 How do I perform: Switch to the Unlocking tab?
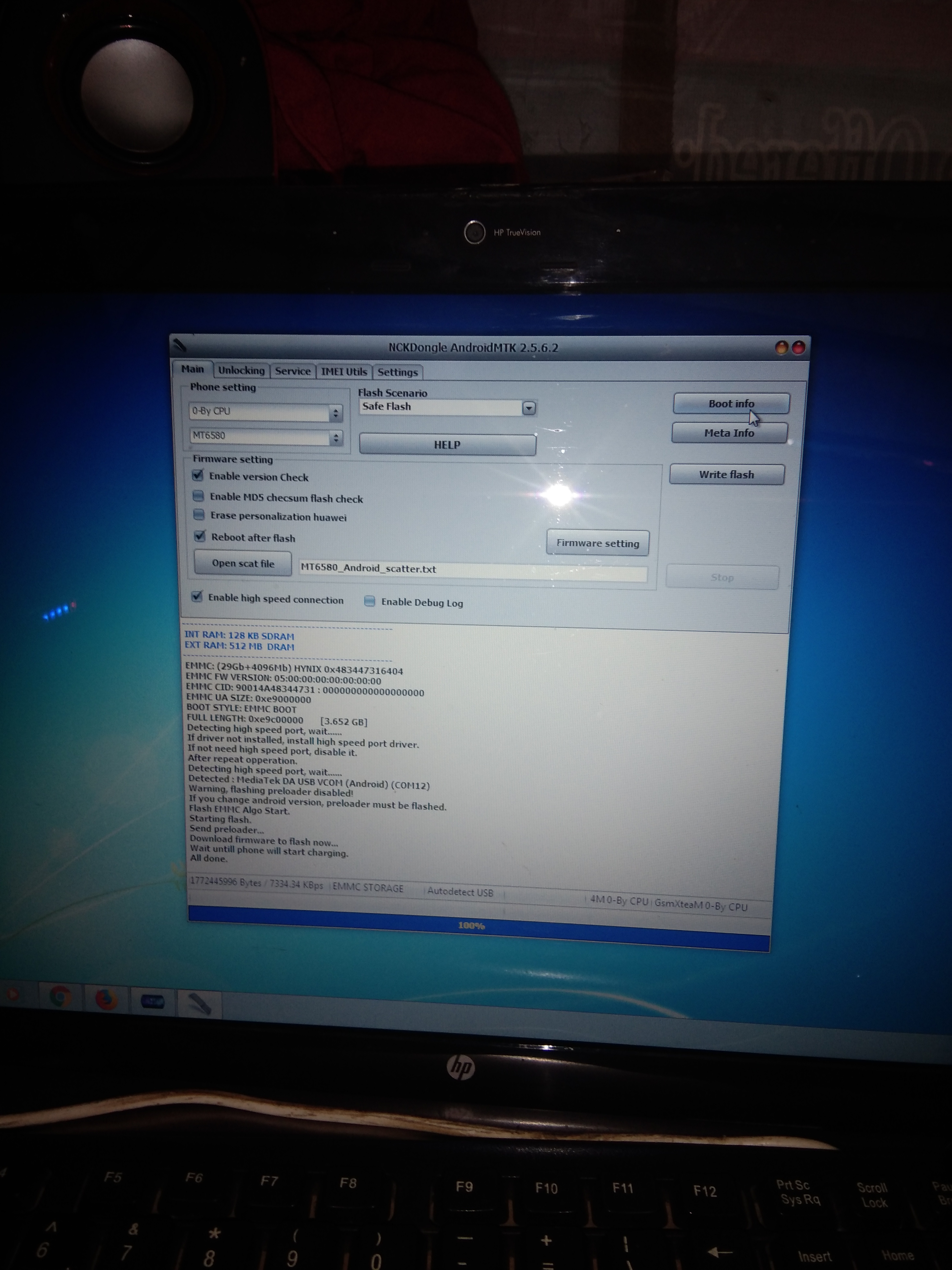241,370
